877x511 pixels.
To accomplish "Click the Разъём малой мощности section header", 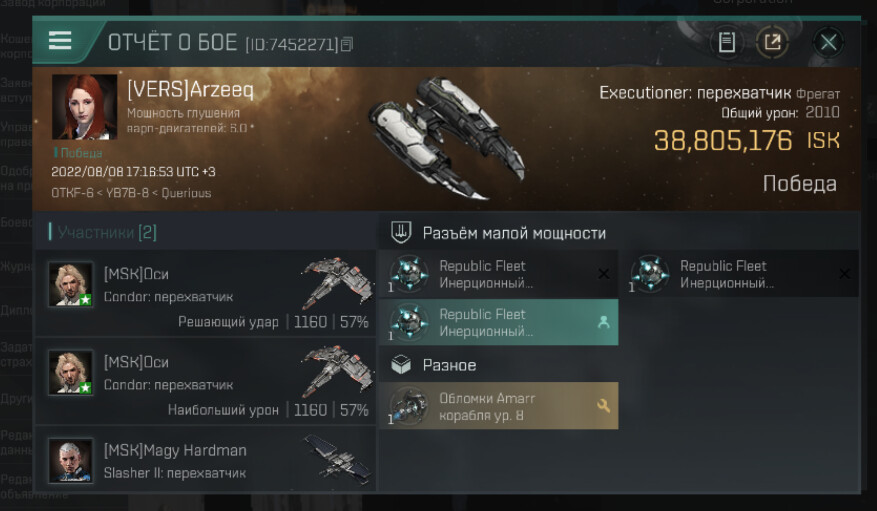I will pos(513,233).
